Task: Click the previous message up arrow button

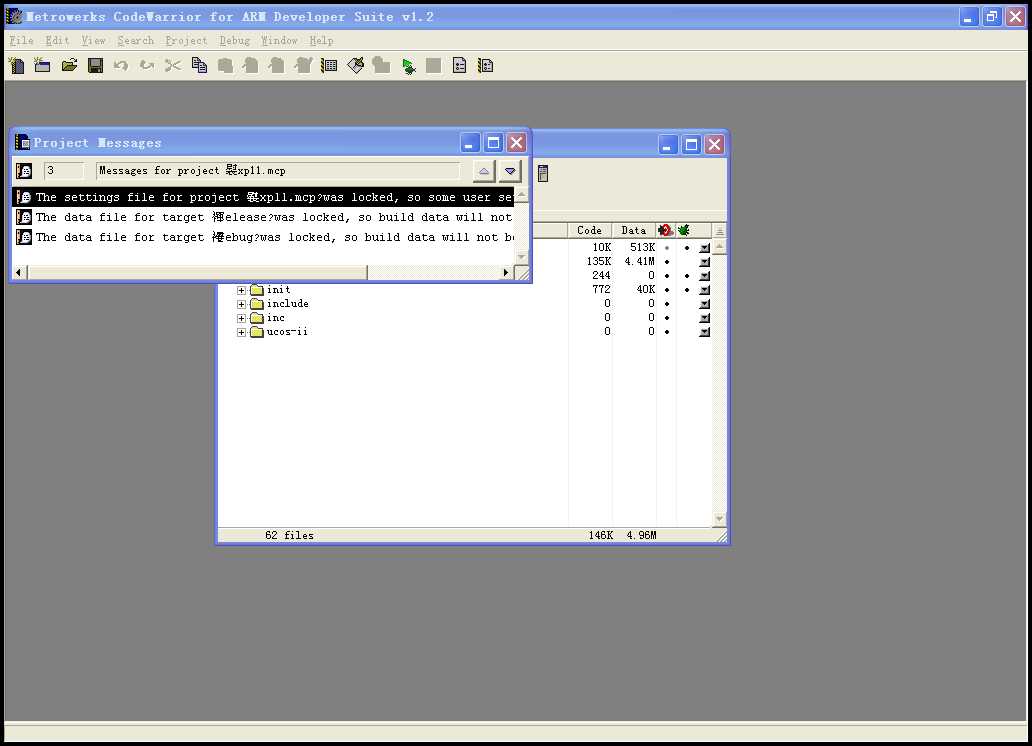Action: coord(484,171)
